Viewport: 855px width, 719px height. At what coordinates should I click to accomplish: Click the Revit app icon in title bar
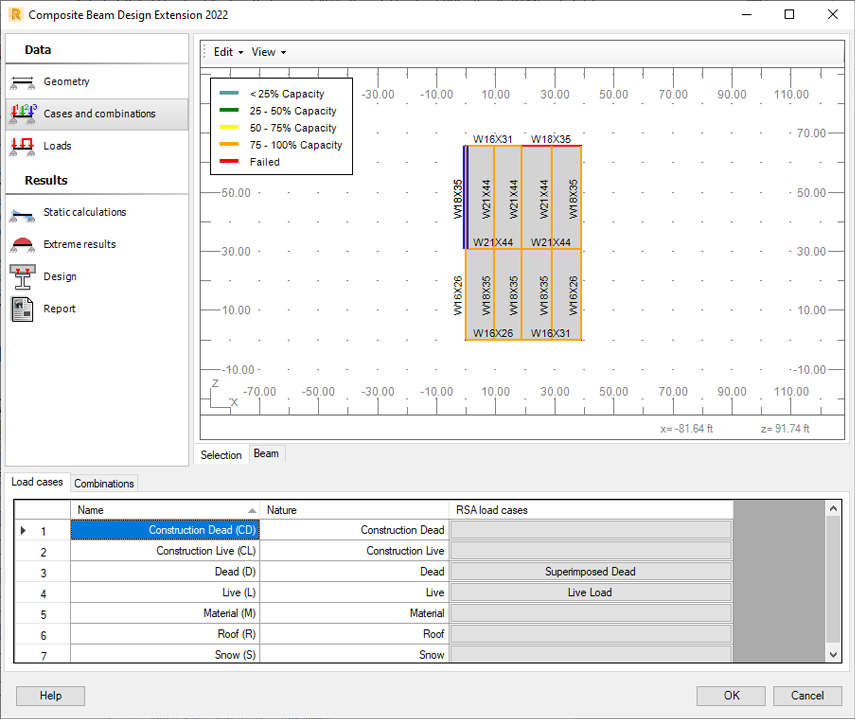pos(15,15)
